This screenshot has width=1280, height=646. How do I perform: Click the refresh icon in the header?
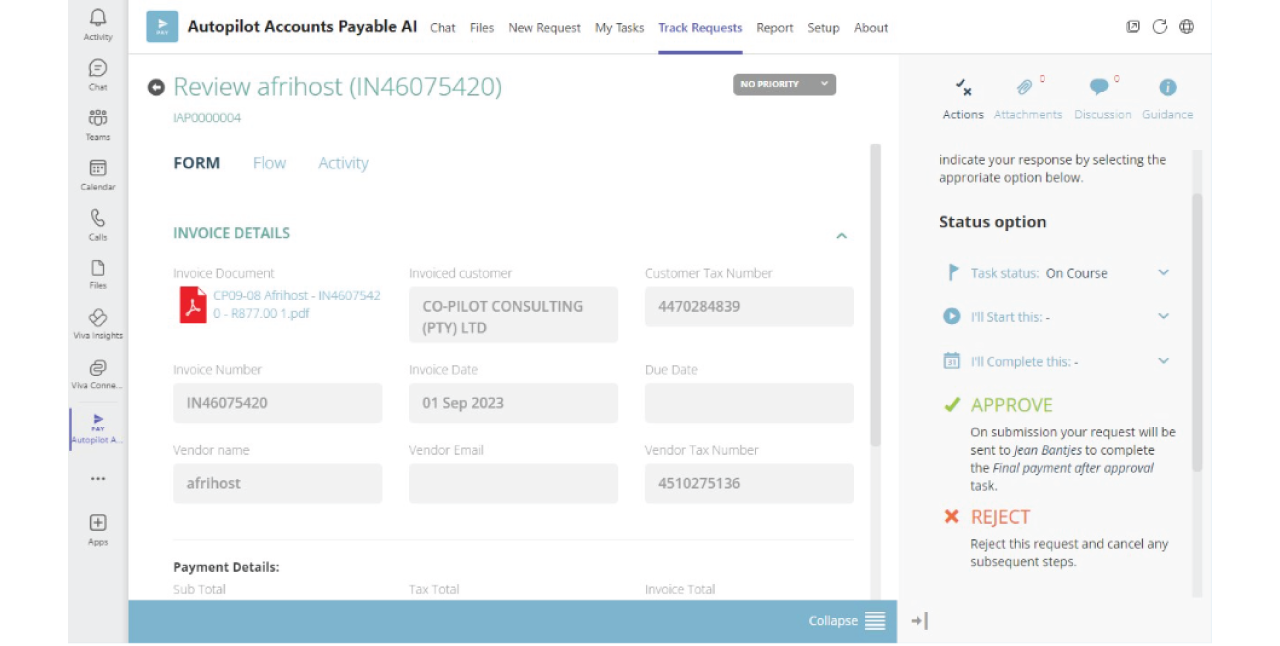coord(1160,27)
